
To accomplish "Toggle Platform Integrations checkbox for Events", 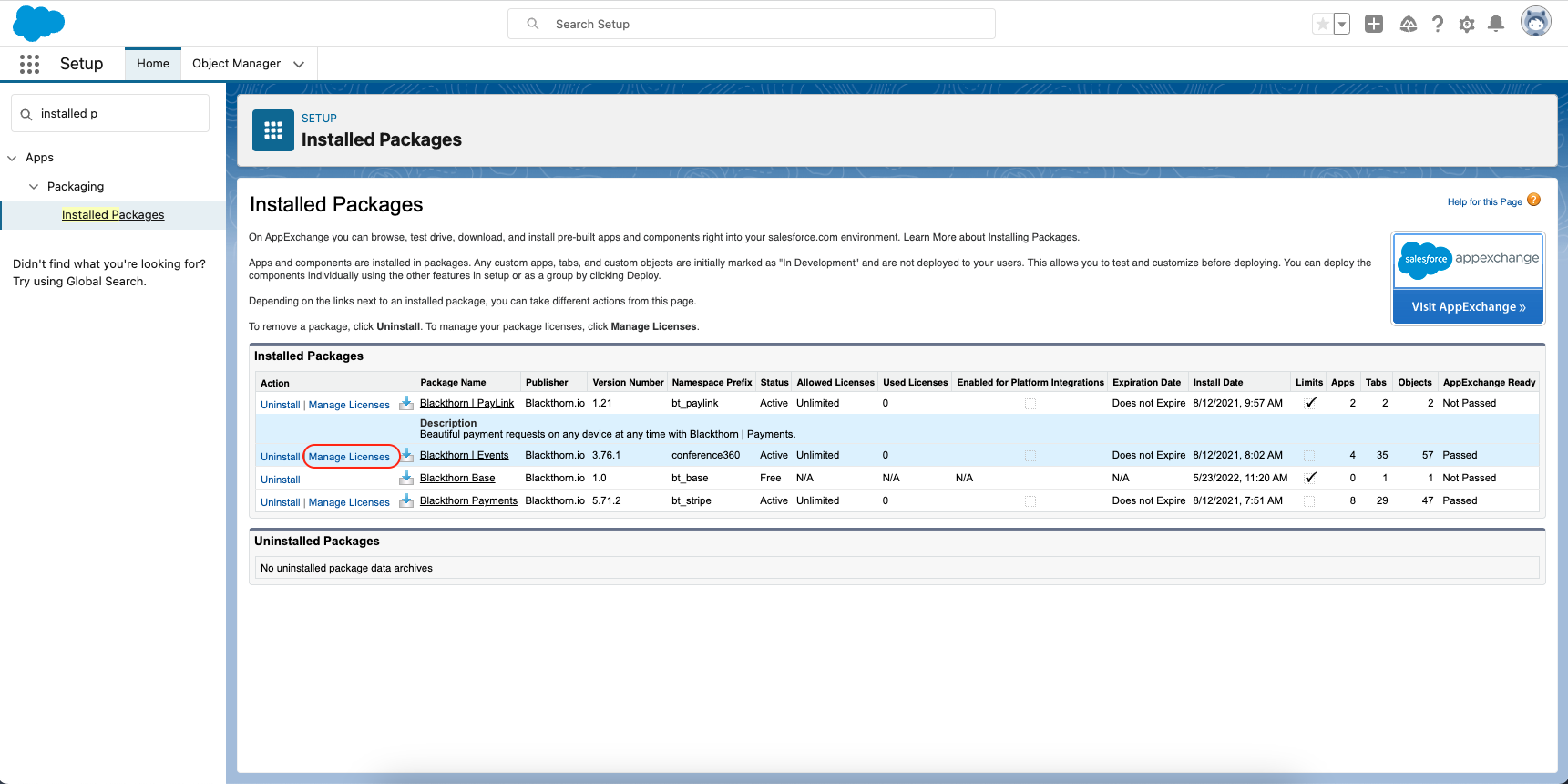I will click(x=1030, y=456).
